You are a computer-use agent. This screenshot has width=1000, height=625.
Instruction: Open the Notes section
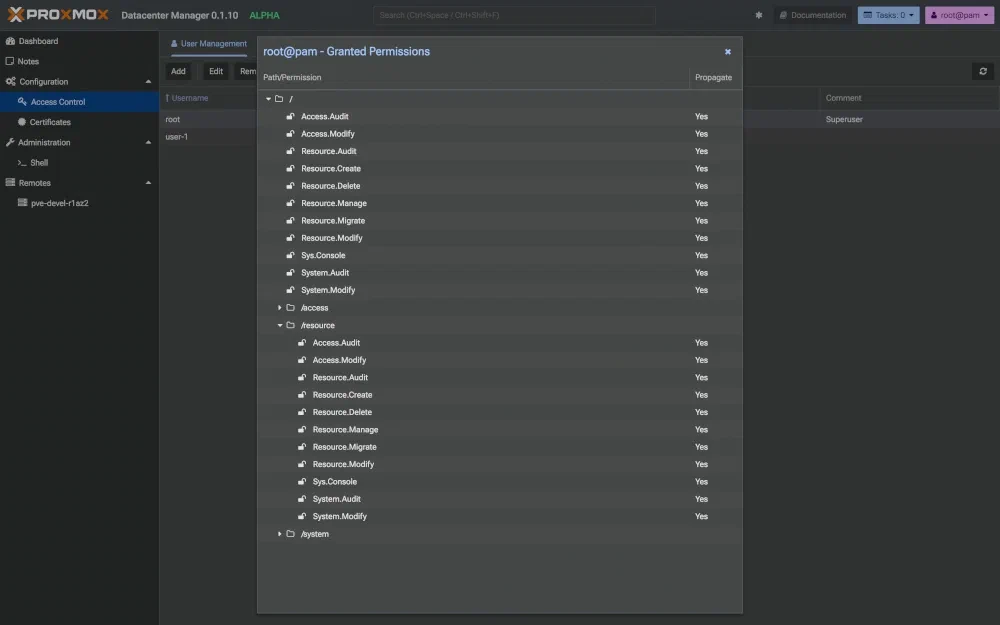click(30, 60)
